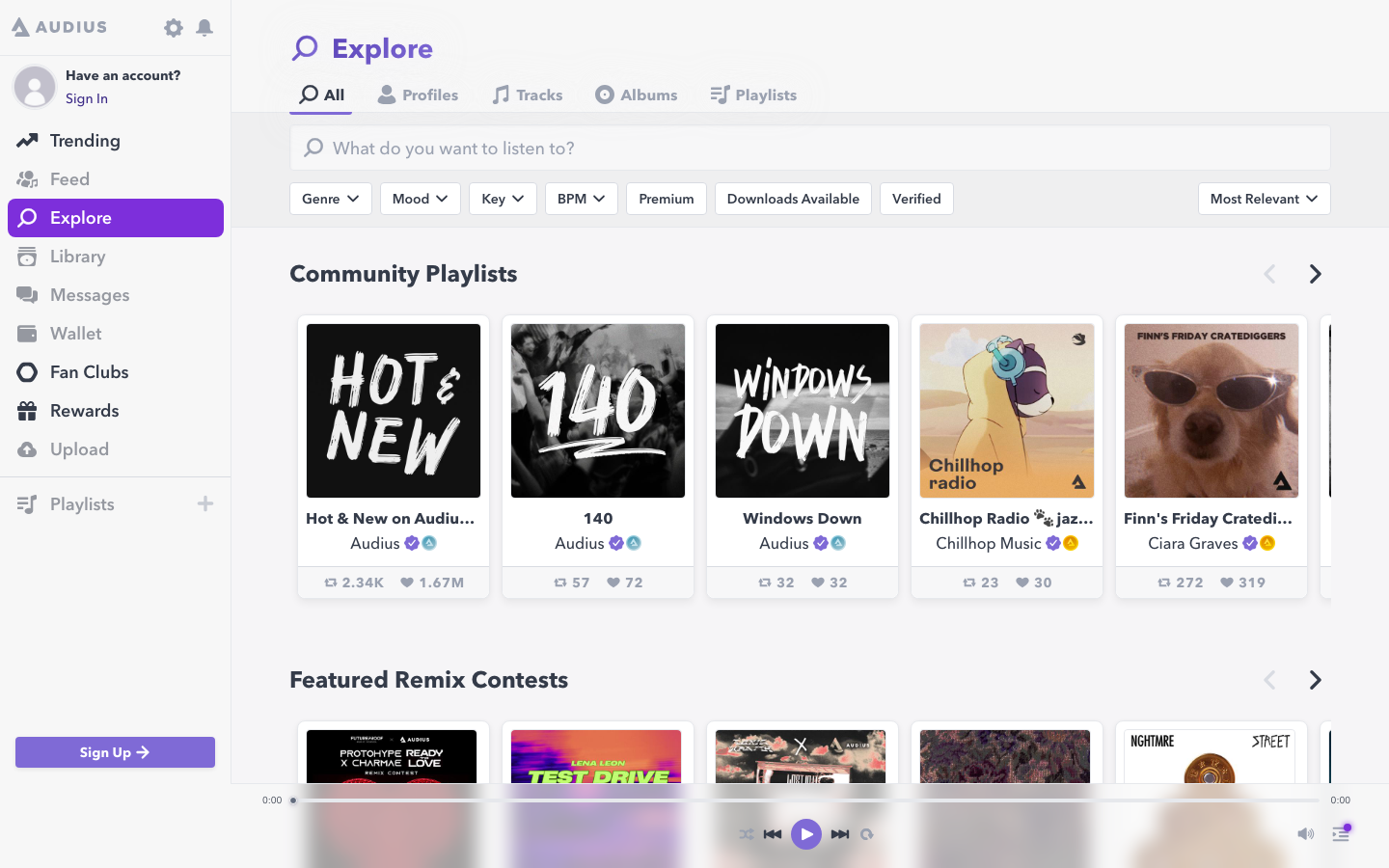Image resolution: width=1389 pixels, height=868 pixels.
Task: View favorites count 1.67M on Hot & New
Action: pos(432,583)
